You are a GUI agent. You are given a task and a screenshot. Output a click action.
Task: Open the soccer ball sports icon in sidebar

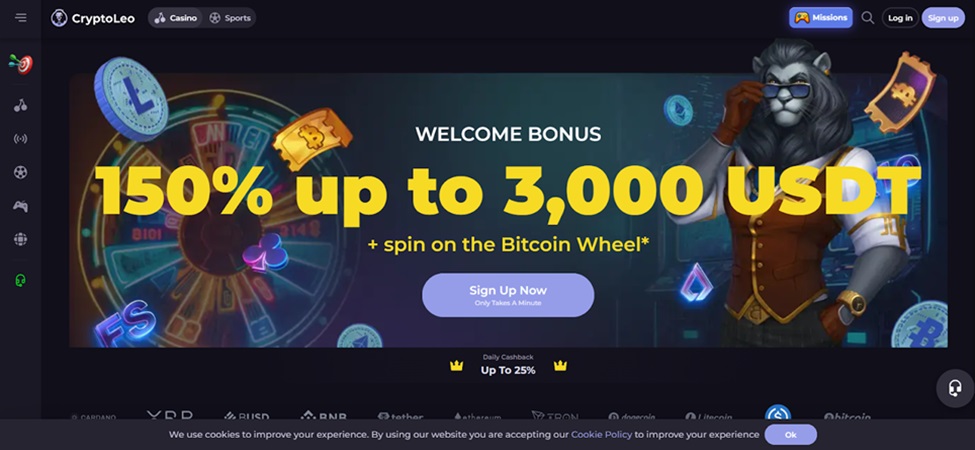pyautogui.click(x=20, y=173)
